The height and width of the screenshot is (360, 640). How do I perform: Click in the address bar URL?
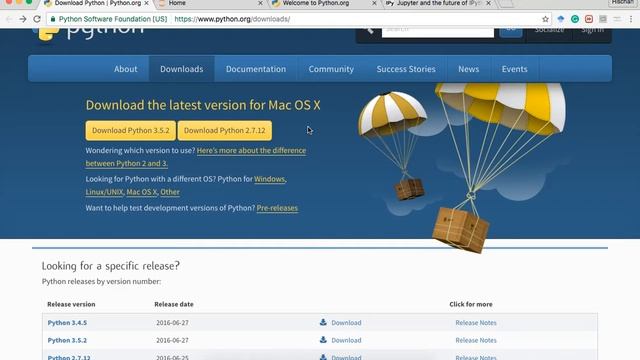232,19
